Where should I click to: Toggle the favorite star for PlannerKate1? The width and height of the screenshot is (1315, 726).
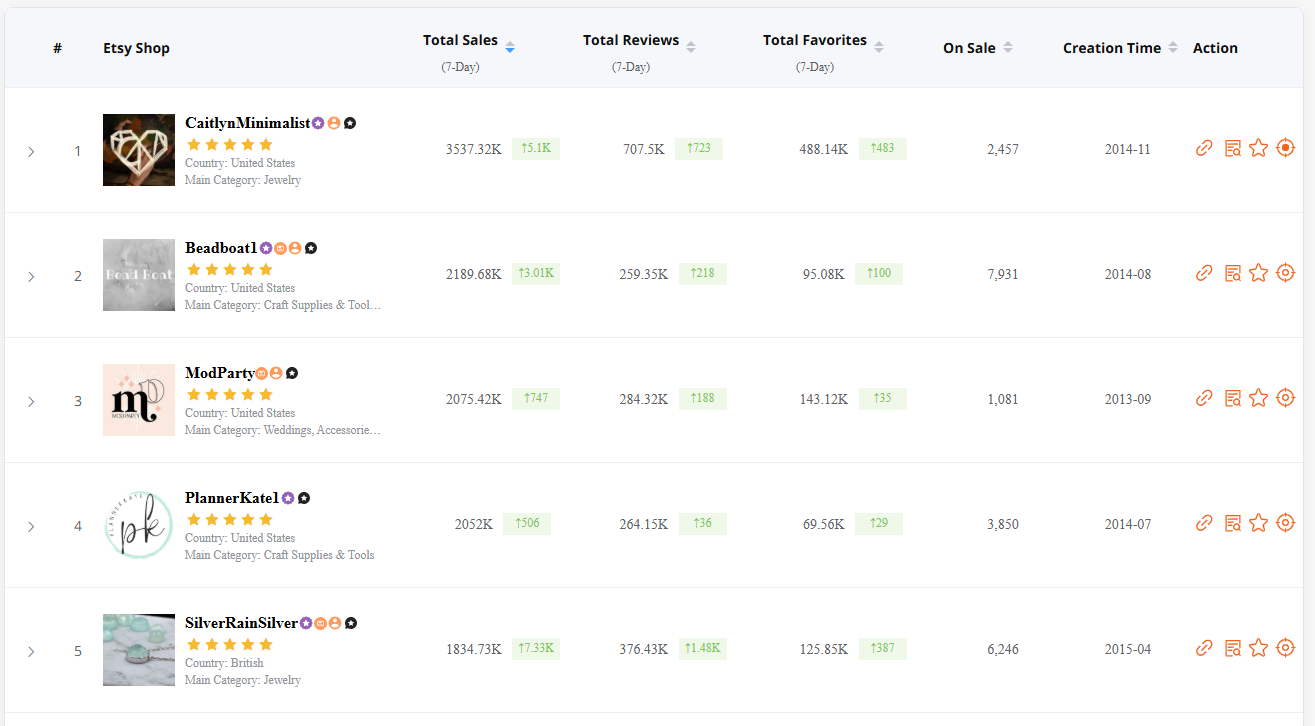point(1258,522)
